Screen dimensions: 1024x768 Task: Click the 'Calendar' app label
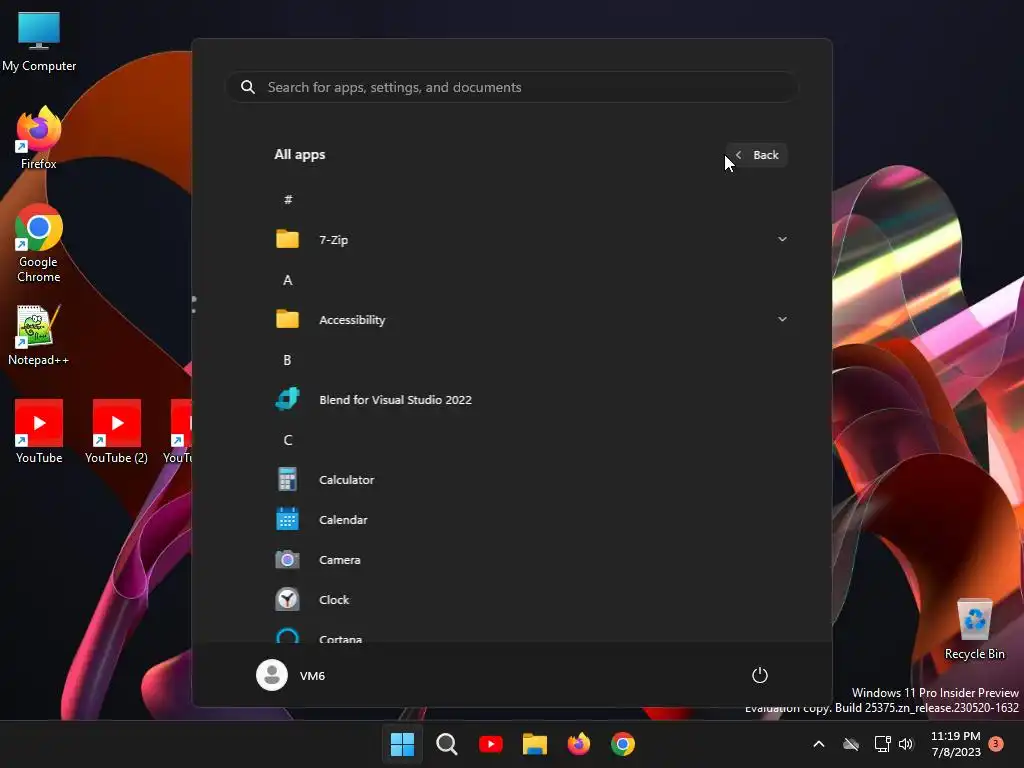[343, 520]
